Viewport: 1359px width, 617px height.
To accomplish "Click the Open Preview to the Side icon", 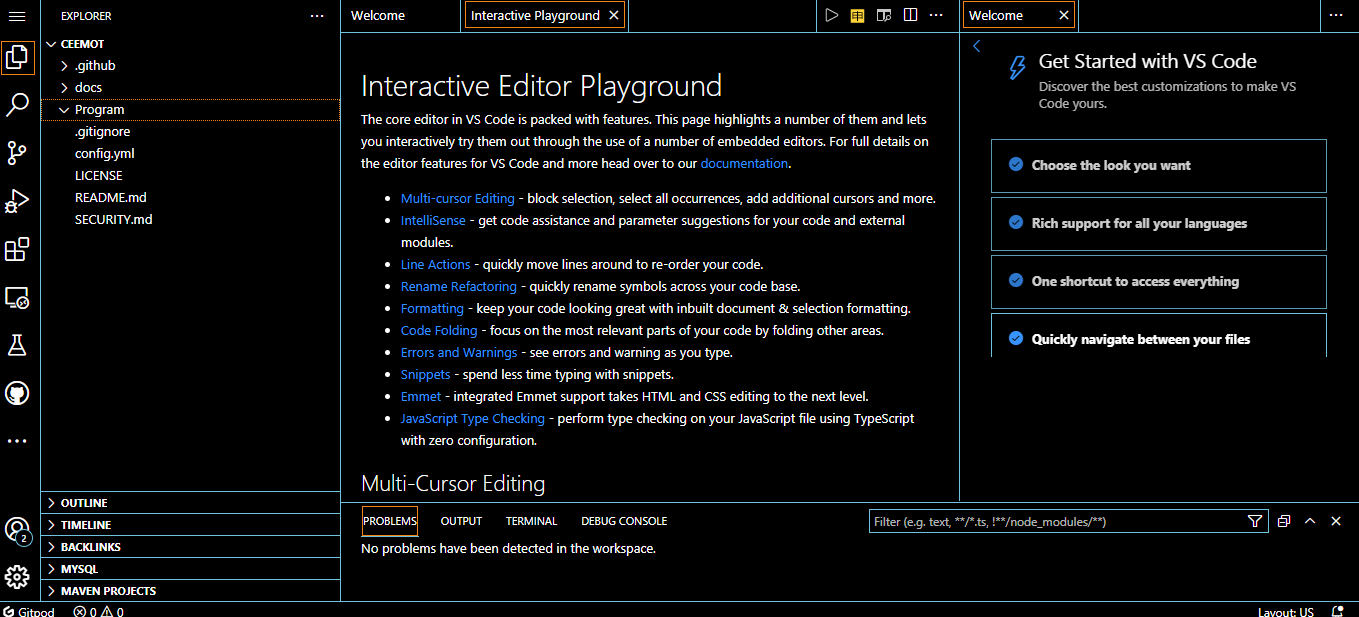I will 883,15.
